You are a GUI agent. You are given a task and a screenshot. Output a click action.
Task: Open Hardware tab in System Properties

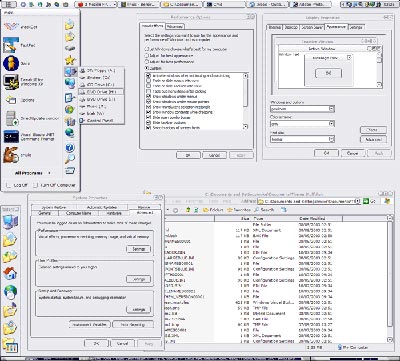click(113, 213)
